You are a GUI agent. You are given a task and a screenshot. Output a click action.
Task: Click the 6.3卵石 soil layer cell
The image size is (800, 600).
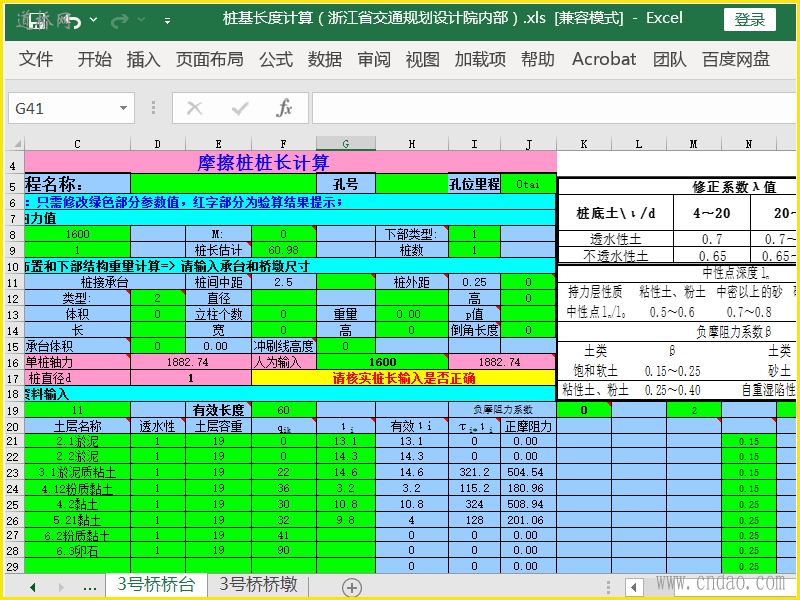tap(78, 551)
